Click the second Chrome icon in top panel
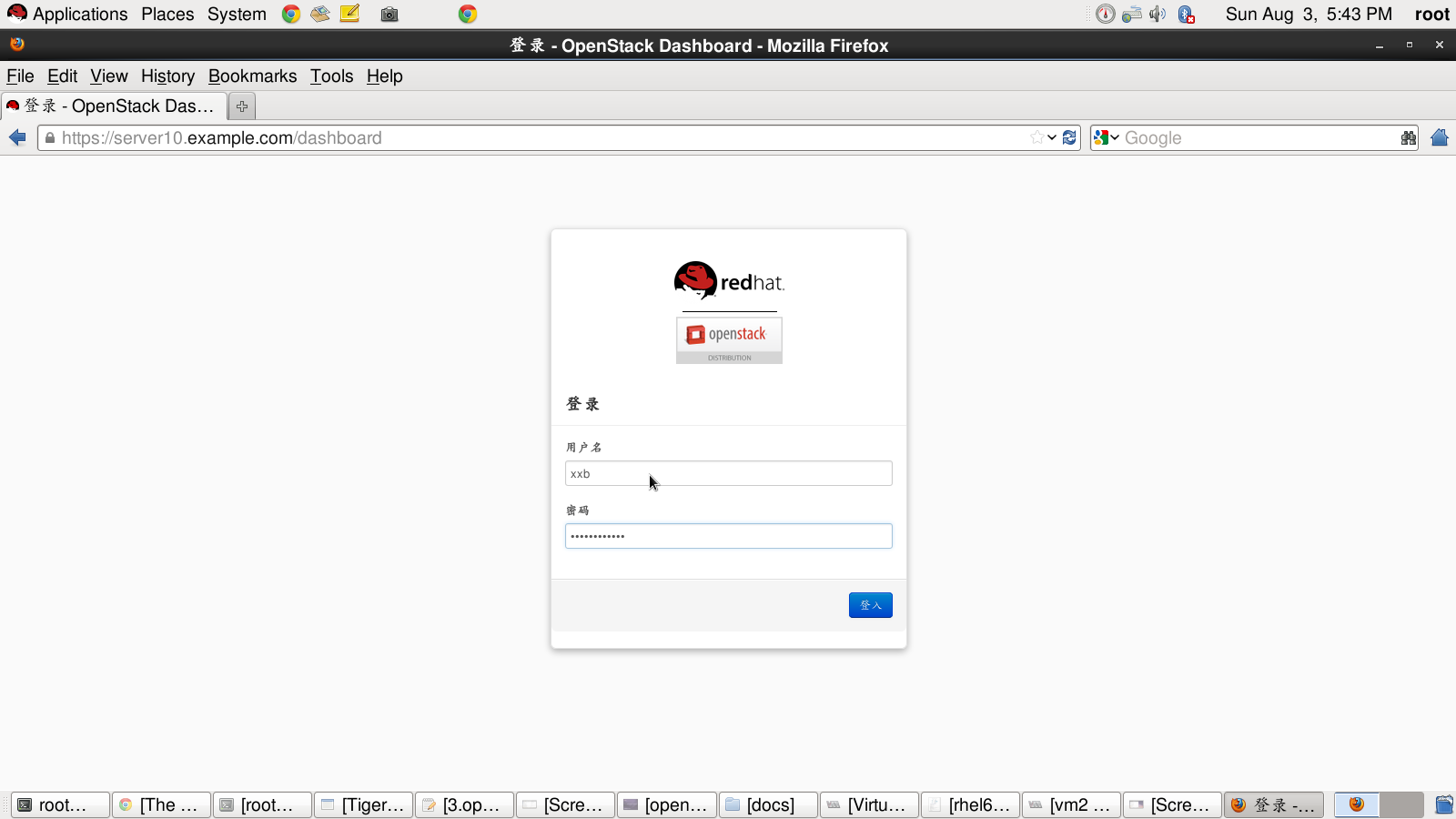1456x819 pixels. coord(468,14)
